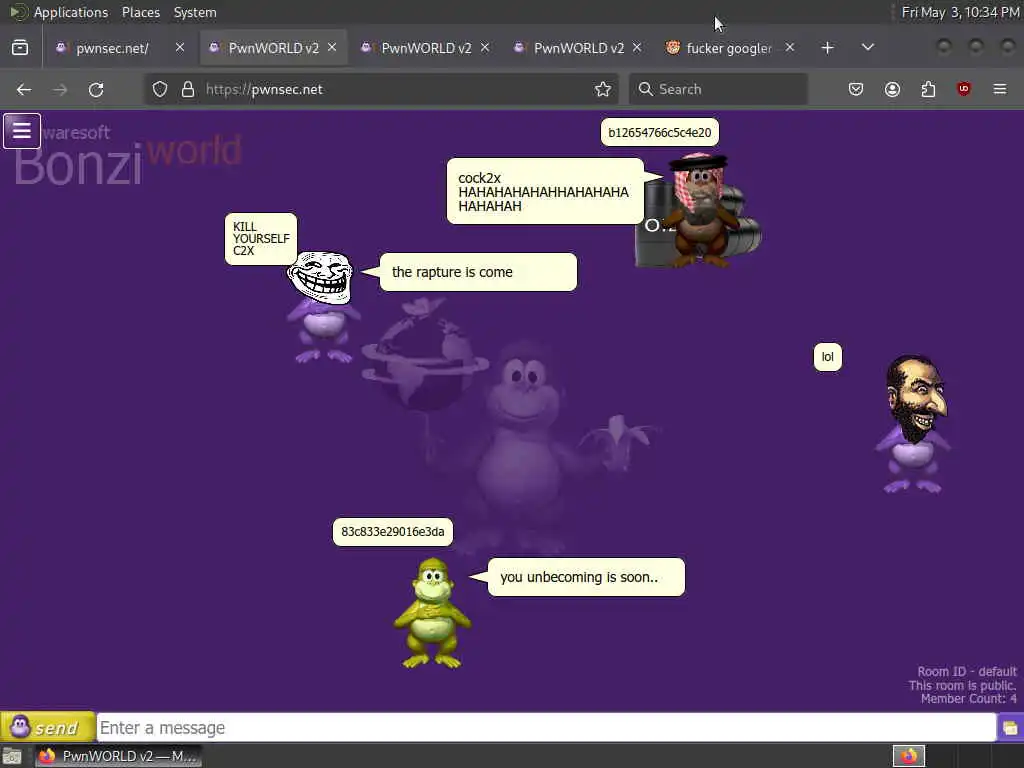Open the tracking protection shield icon
The image size is (1024, 768).
coord(159,89)
